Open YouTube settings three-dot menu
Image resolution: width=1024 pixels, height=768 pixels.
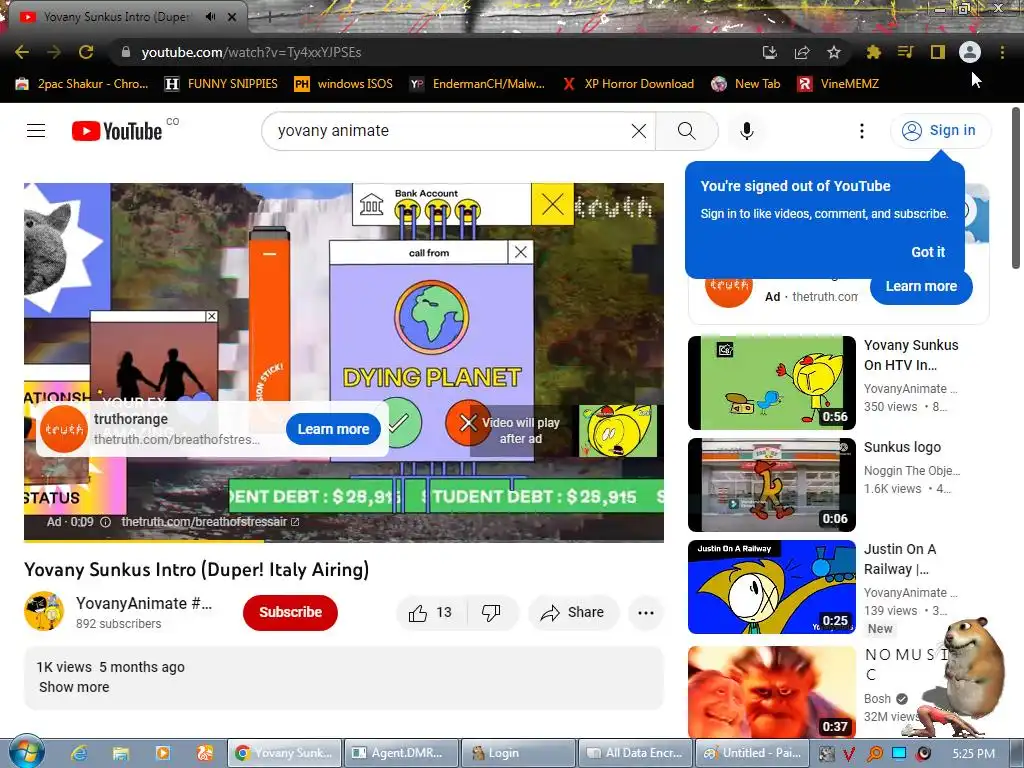click(861, 131)
